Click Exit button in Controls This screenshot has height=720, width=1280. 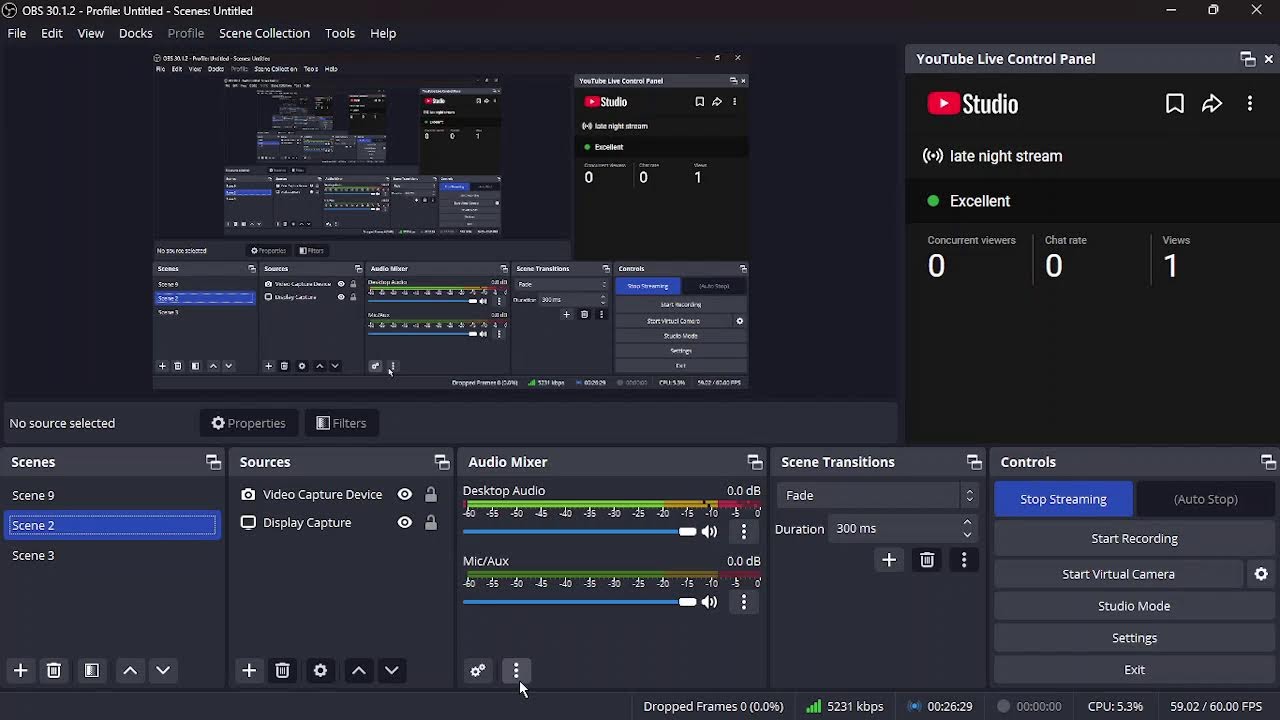(1134, 670)
